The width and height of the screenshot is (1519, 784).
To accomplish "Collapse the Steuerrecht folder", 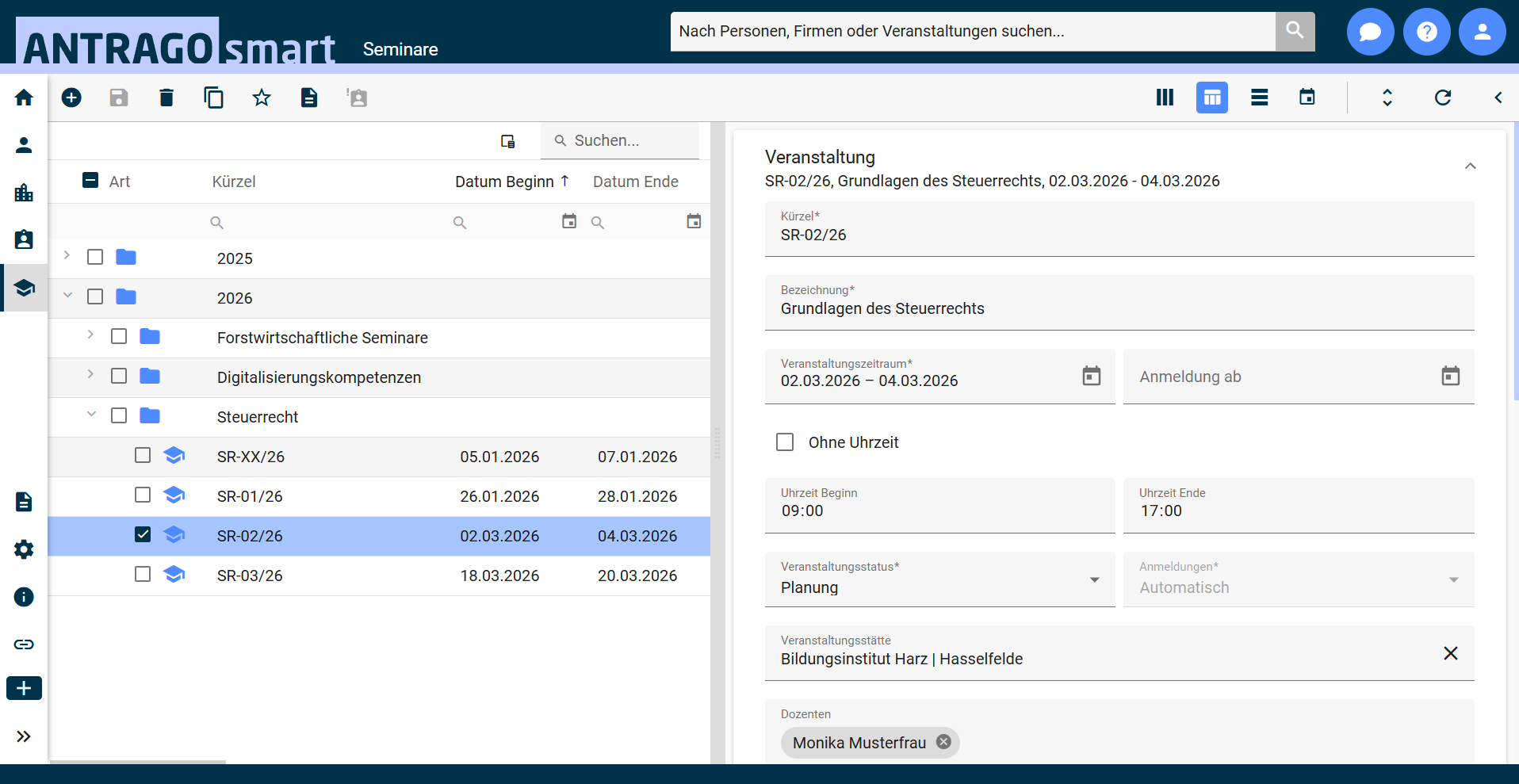I will pyautogui.click(x=91, y=414).
